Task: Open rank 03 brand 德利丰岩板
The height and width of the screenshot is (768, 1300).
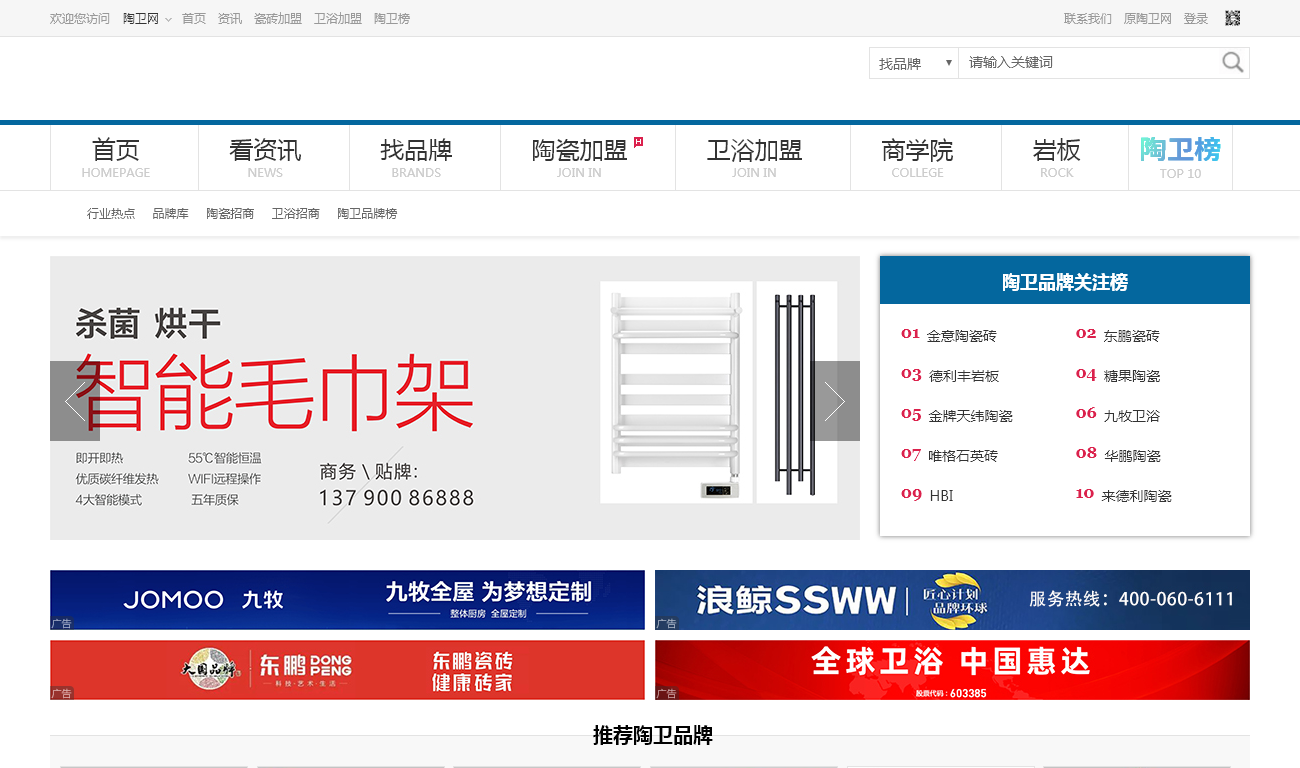Action: [x=964, y=376]
